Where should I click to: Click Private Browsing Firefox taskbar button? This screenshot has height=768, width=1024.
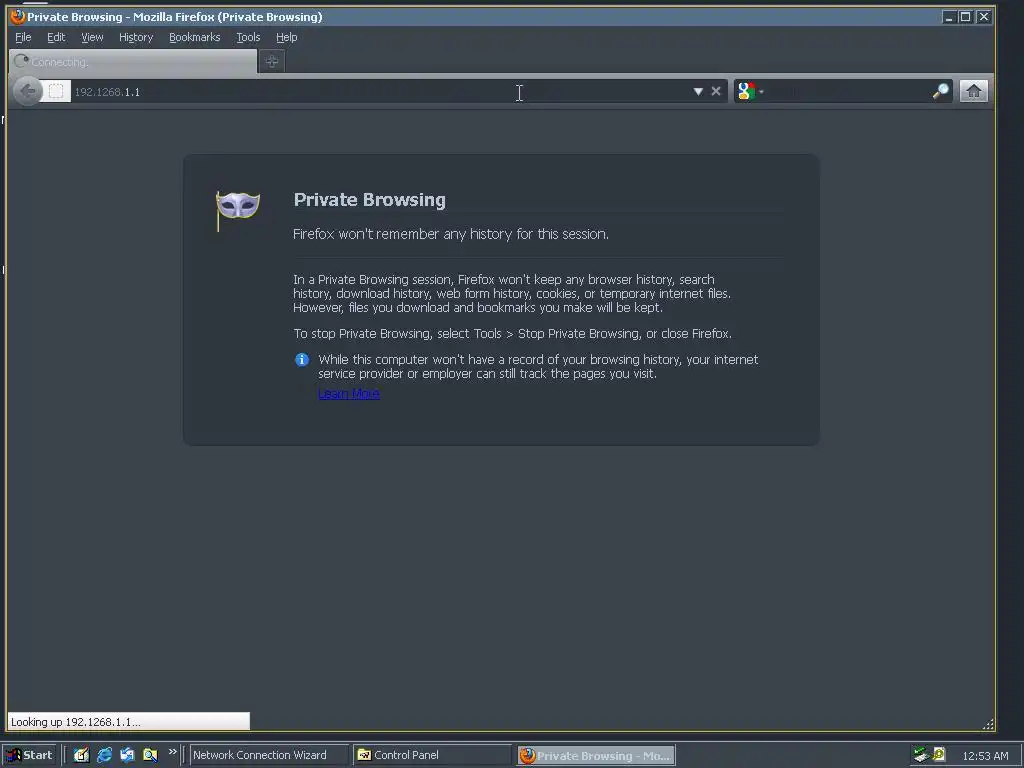(596, 756)
